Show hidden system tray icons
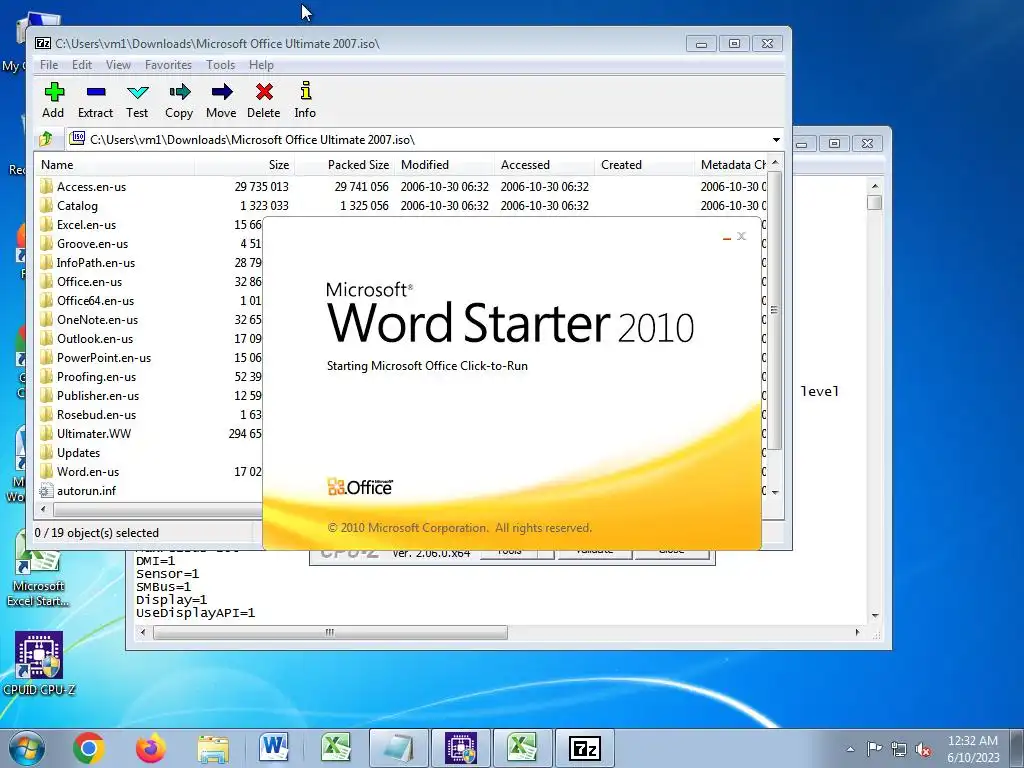Screen dimensions: 1024x768 pos(850,749)
